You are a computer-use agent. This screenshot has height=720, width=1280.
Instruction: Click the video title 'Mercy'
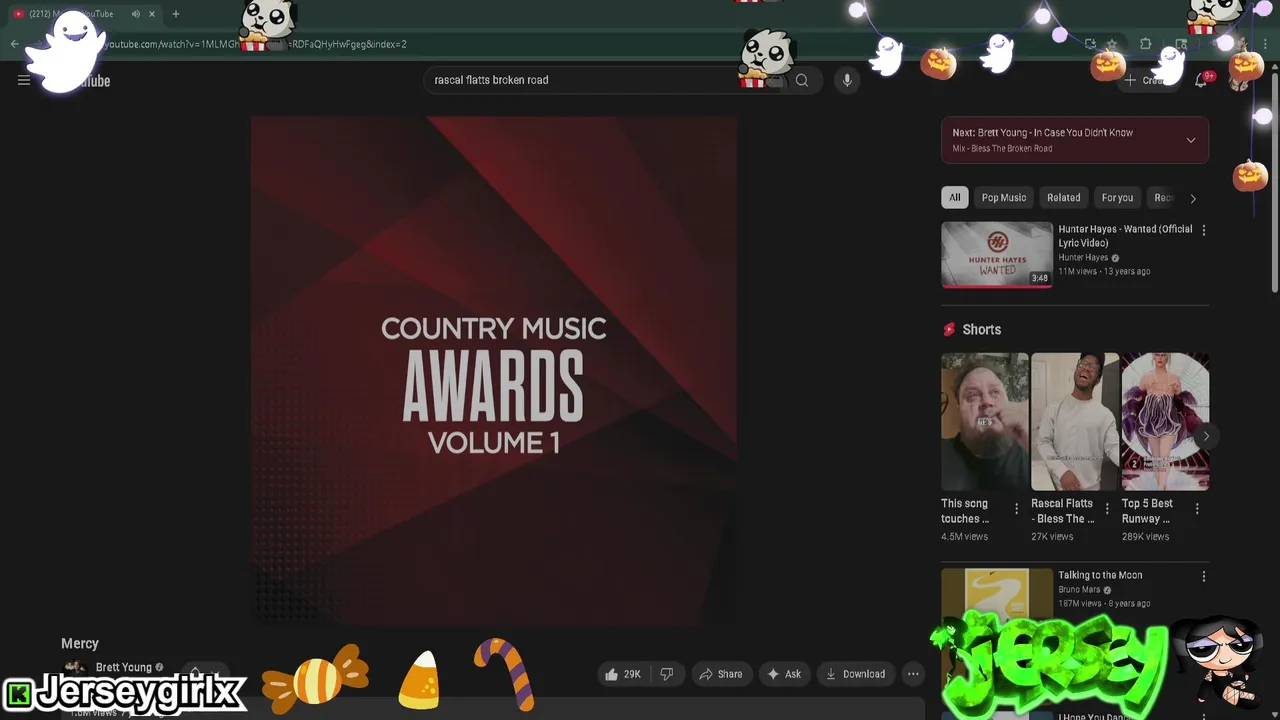[80, 644]
